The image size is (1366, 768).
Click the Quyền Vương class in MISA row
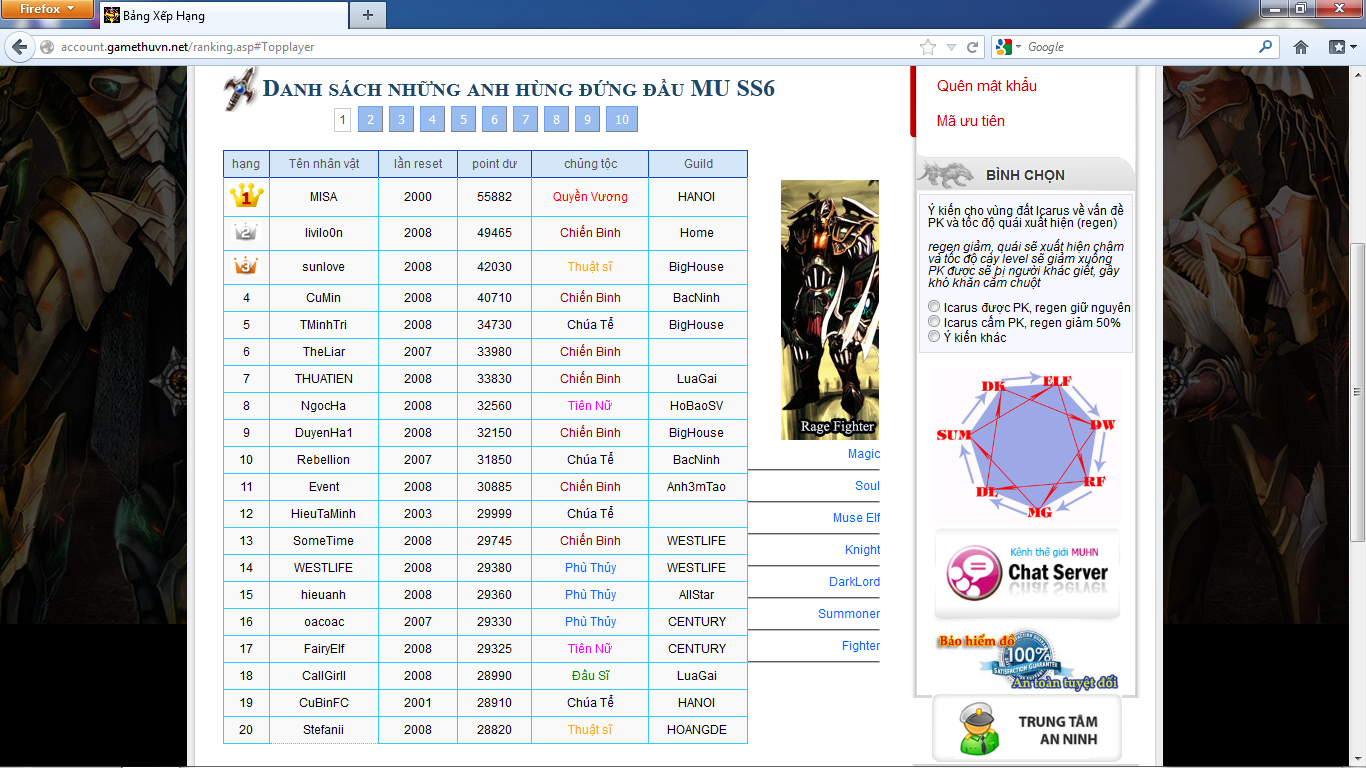590,197
